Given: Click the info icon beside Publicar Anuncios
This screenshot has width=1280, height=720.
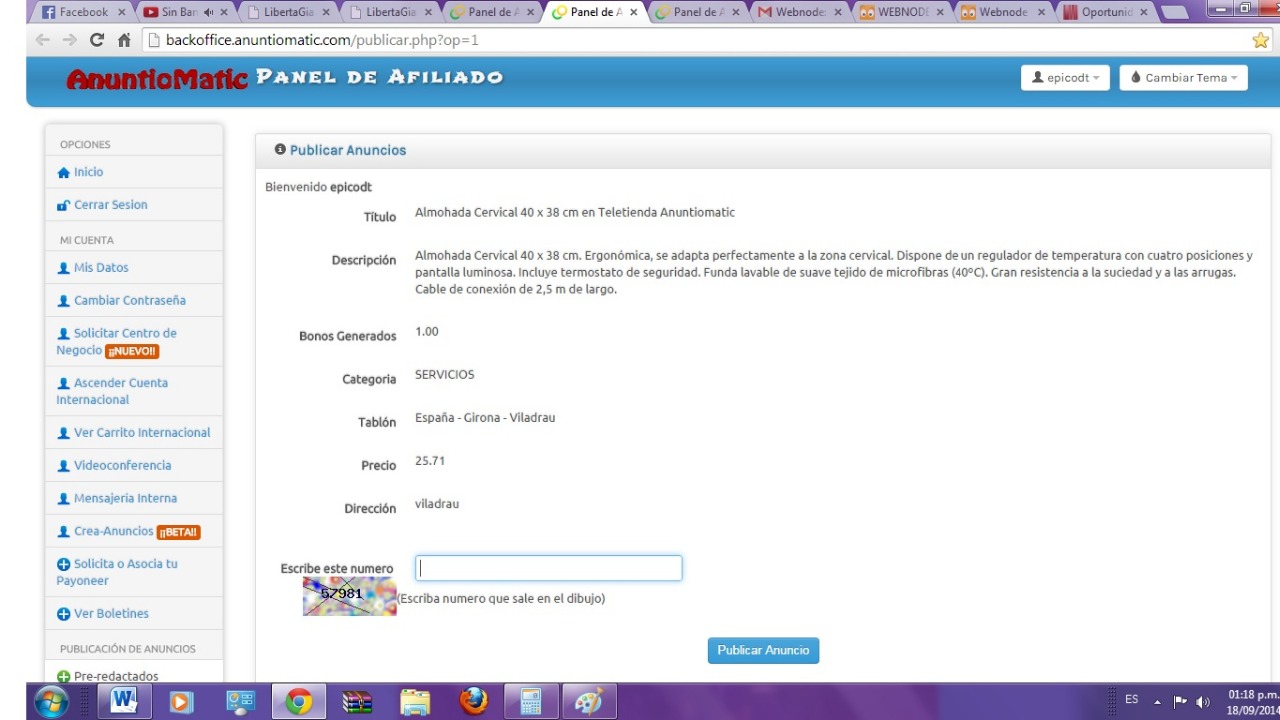Looking at the screenshot, I should click(280, 149).
